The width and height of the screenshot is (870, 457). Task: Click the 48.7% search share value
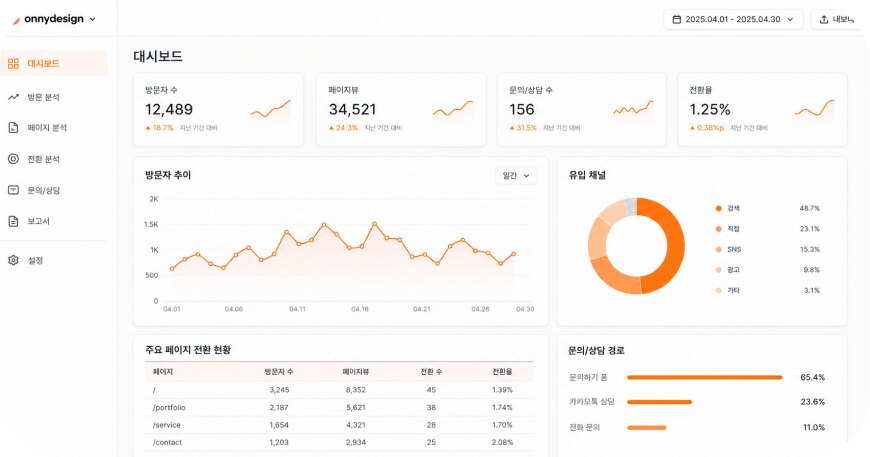pyautogui.click(x=810, y=209)
